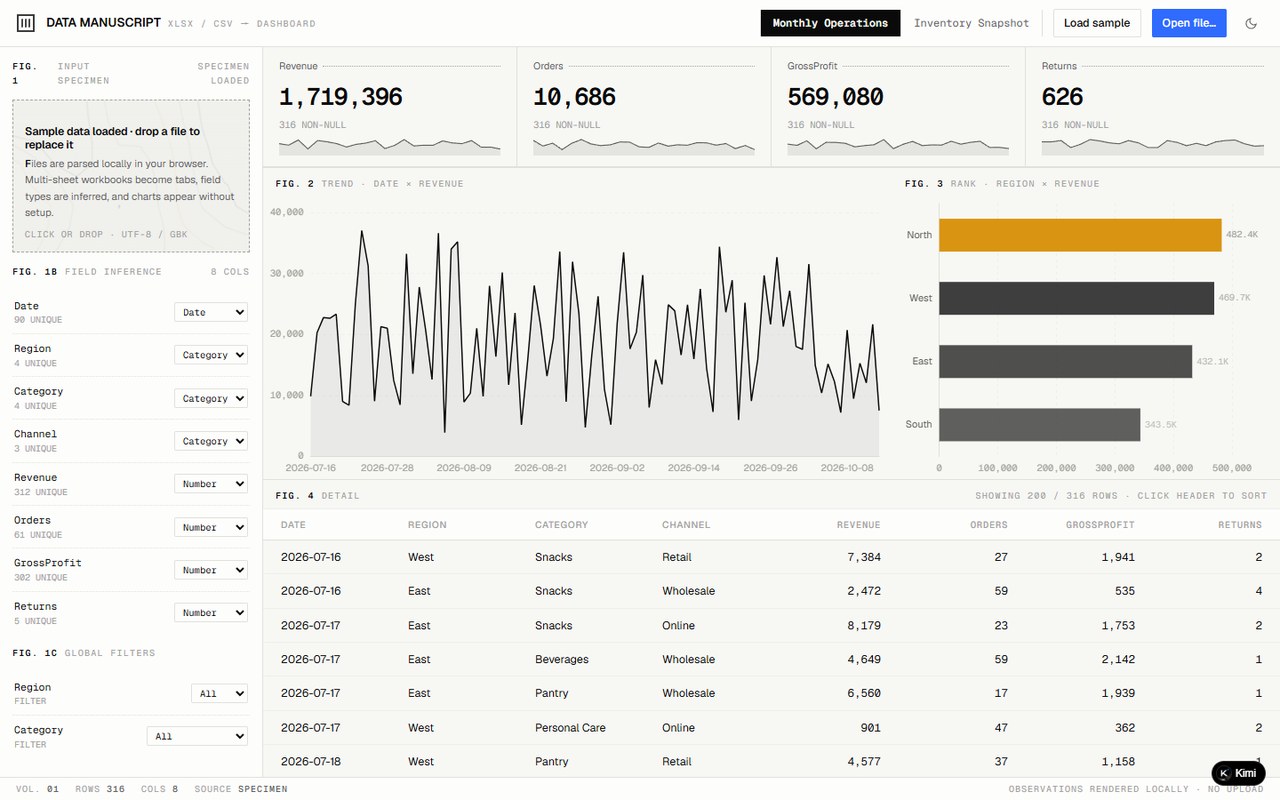Open the Returns field type dropdown
This screenshot has width=1280, height=800.
coord(211,613)
